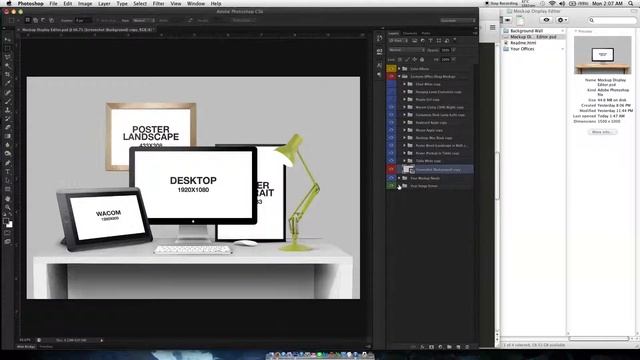Click the Subtract from selection option icon
The width and height of the screenshot is (640, 360).
click(44, 20)
